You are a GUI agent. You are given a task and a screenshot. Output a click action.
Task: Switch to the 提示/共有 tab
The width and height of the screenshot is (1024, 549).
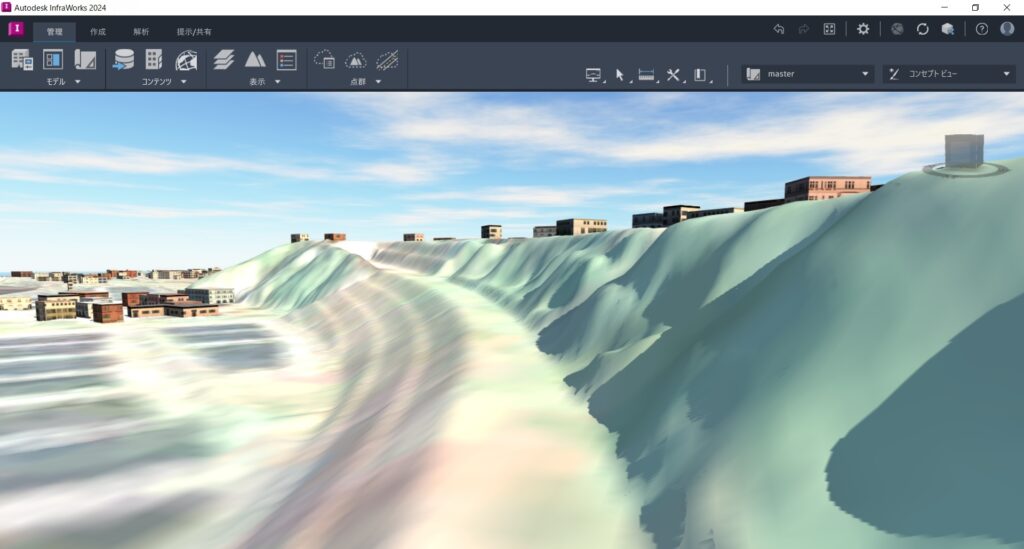pos(194,31)
